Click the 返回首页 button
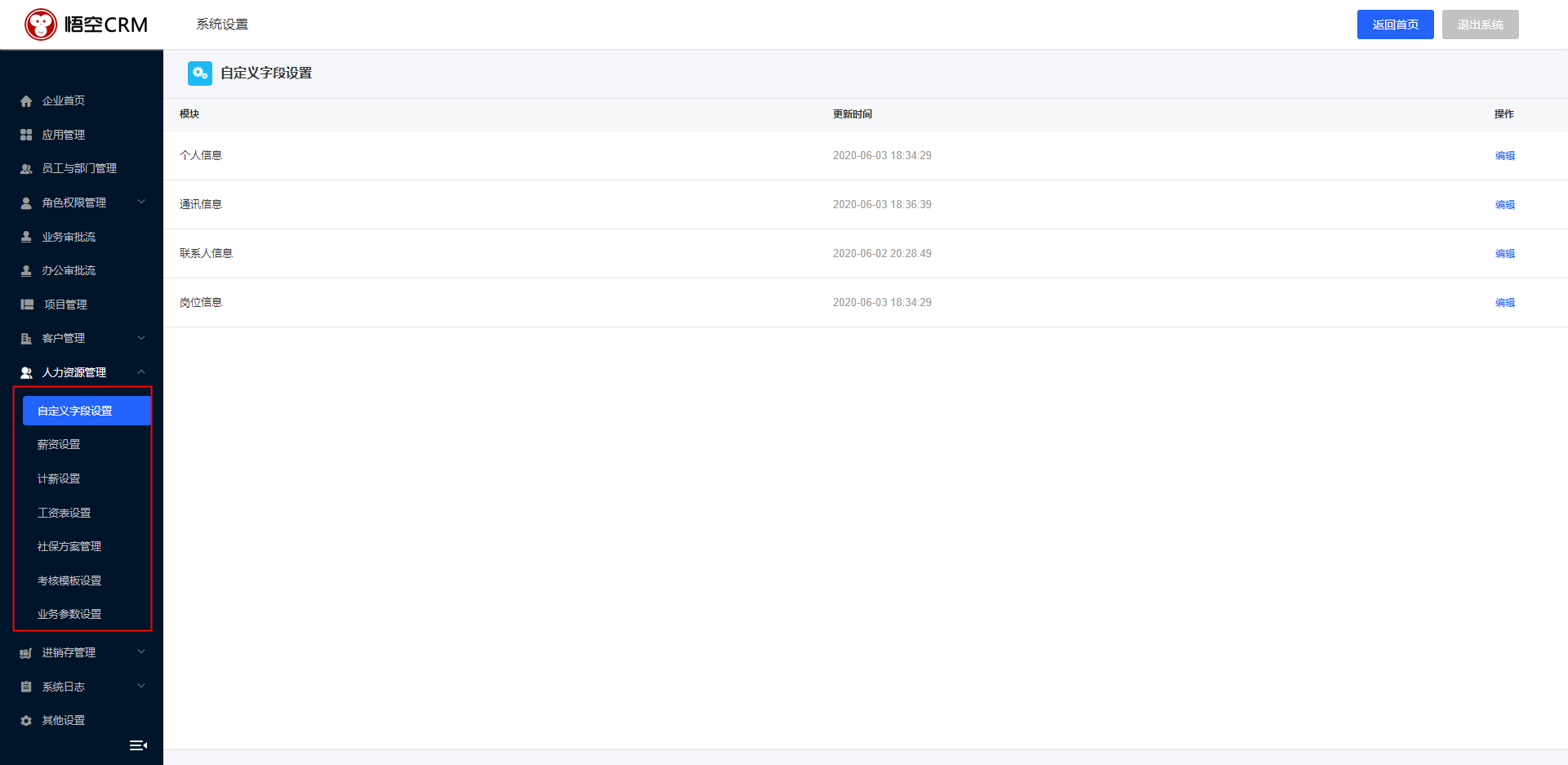 pos(1395,24)
